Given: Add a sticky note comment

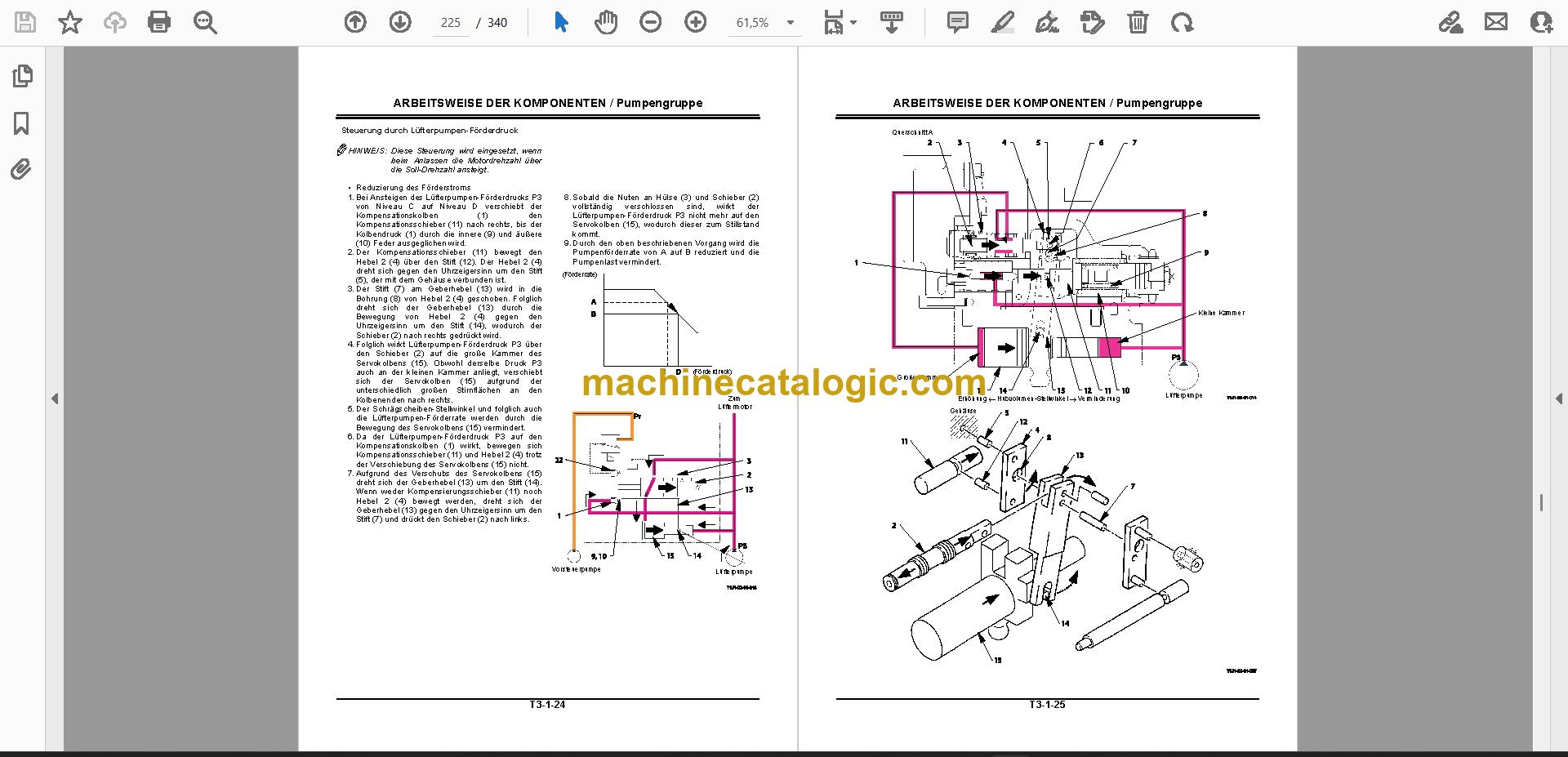Looking at the screenshot, I should [x=957, y=23].
